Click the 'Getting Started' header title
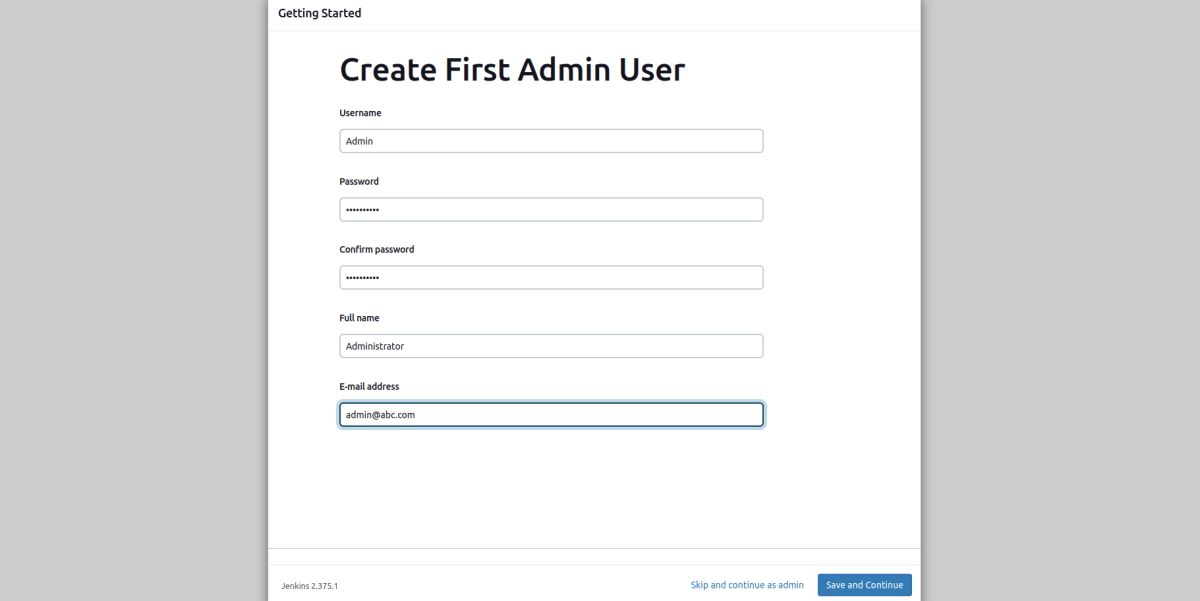The width and height of the screenshot is (1200, 601). pos(320,13)
